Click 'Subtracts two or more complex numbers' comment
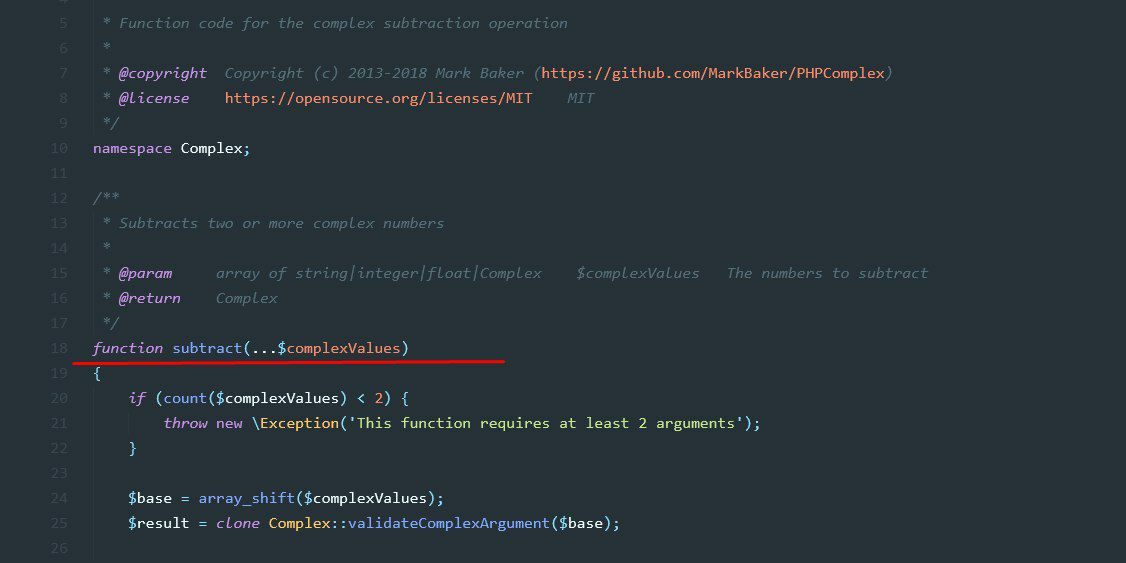The width and height of the screenshot is (1126, 563). pos(282,223)
